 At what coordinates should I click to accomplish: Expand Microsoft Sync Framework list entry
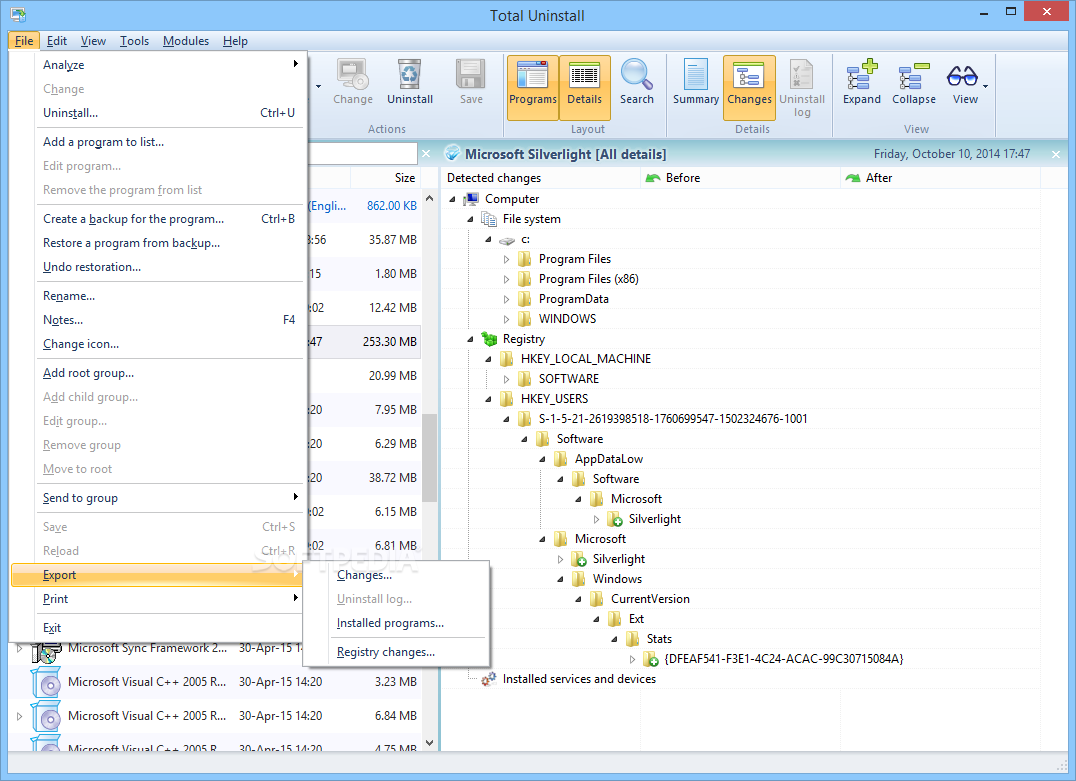[19, 648]
